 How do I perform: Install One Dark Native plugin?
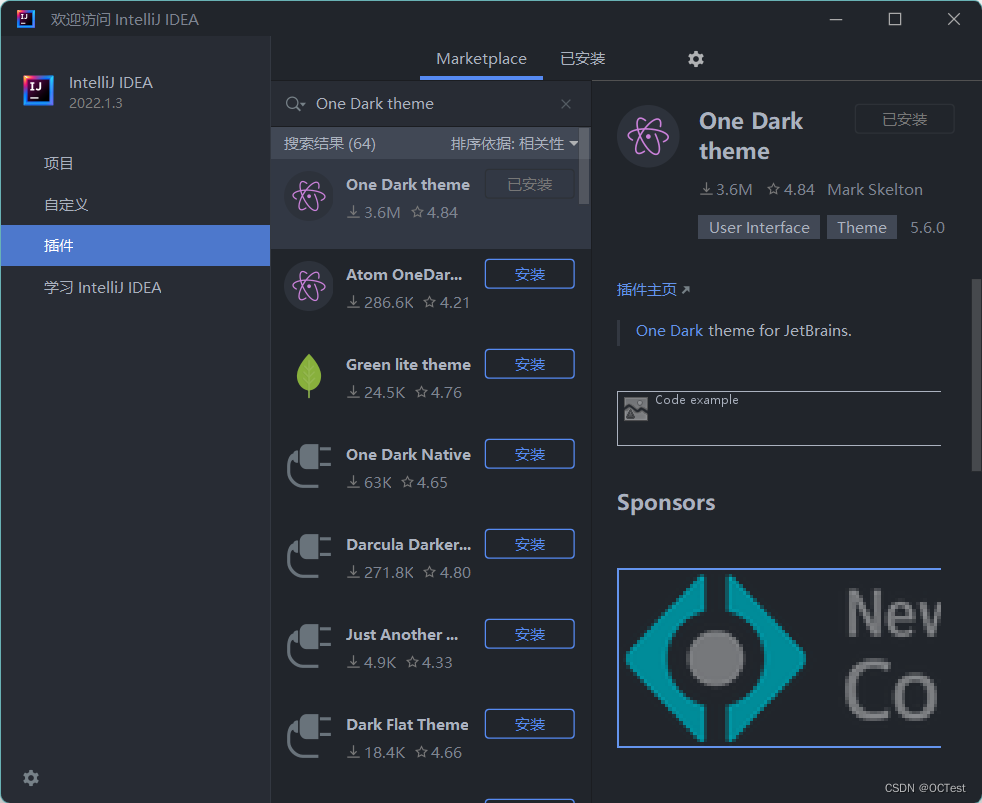[x=530, y=454]
